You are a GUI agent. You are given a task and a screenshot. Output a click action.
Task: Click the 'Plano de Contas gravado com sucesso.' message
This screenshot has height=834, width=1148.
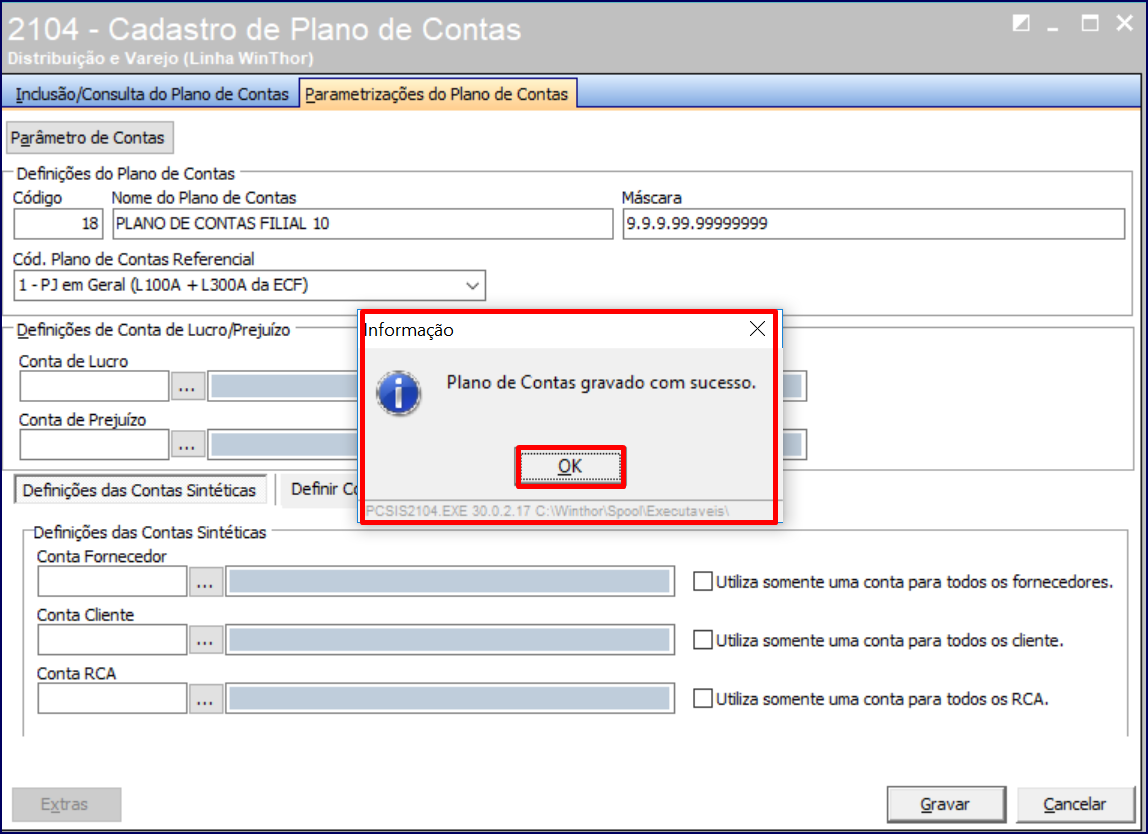tap(601, 383)
